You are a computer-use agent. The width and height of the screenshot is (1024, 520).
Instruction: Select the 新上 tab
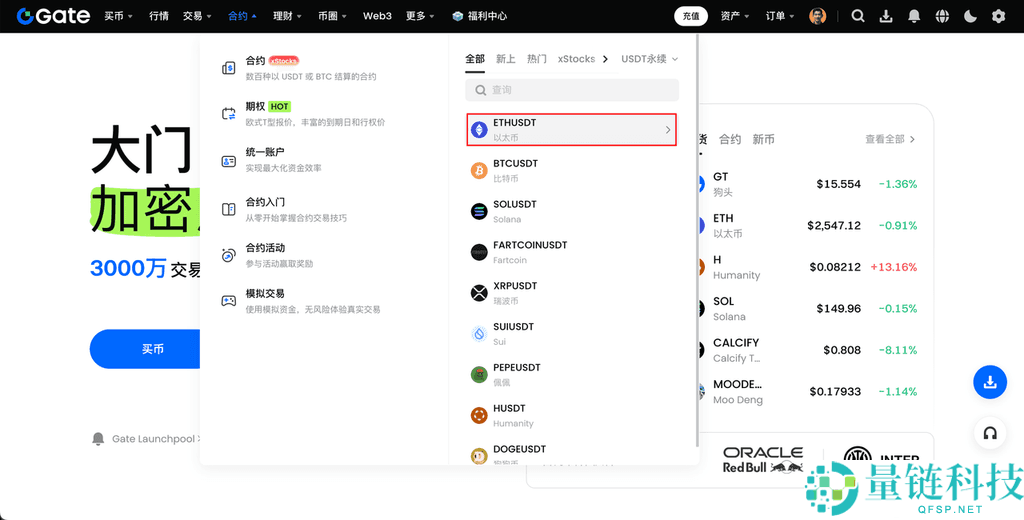coord(505,59)
